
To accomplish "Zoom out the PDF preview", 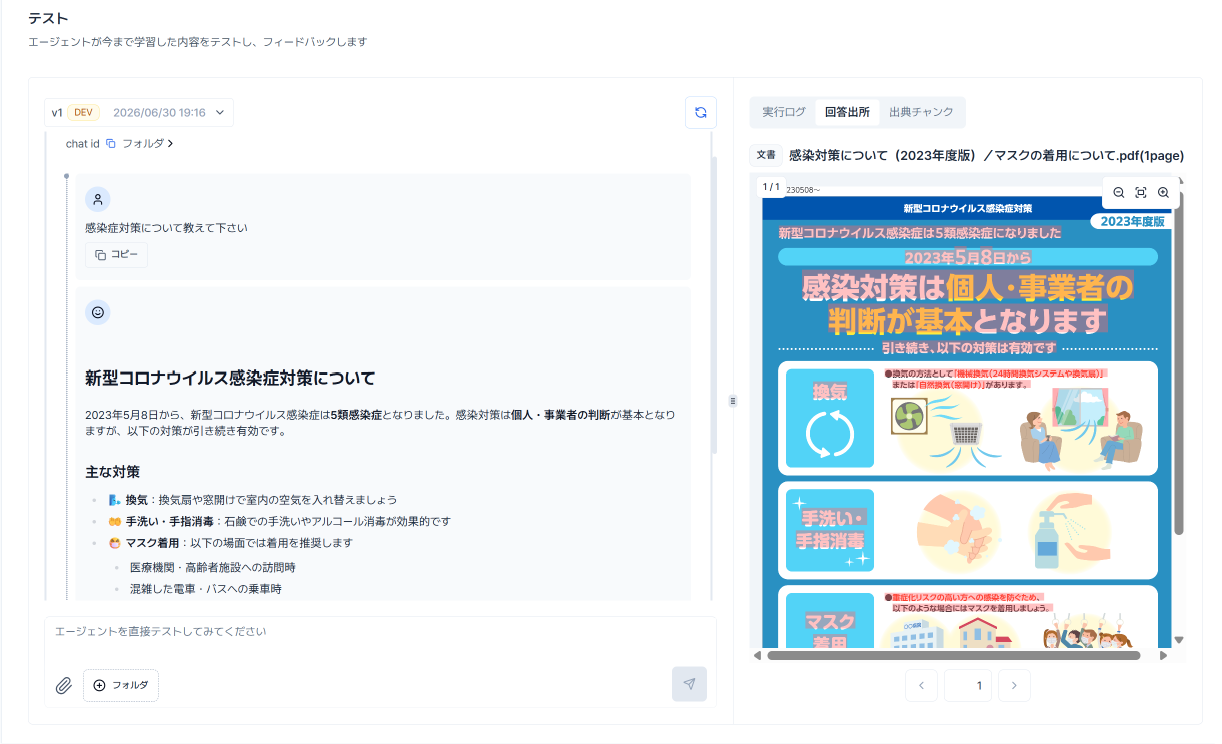I will pyautogui.click(x=1119, y=192).
